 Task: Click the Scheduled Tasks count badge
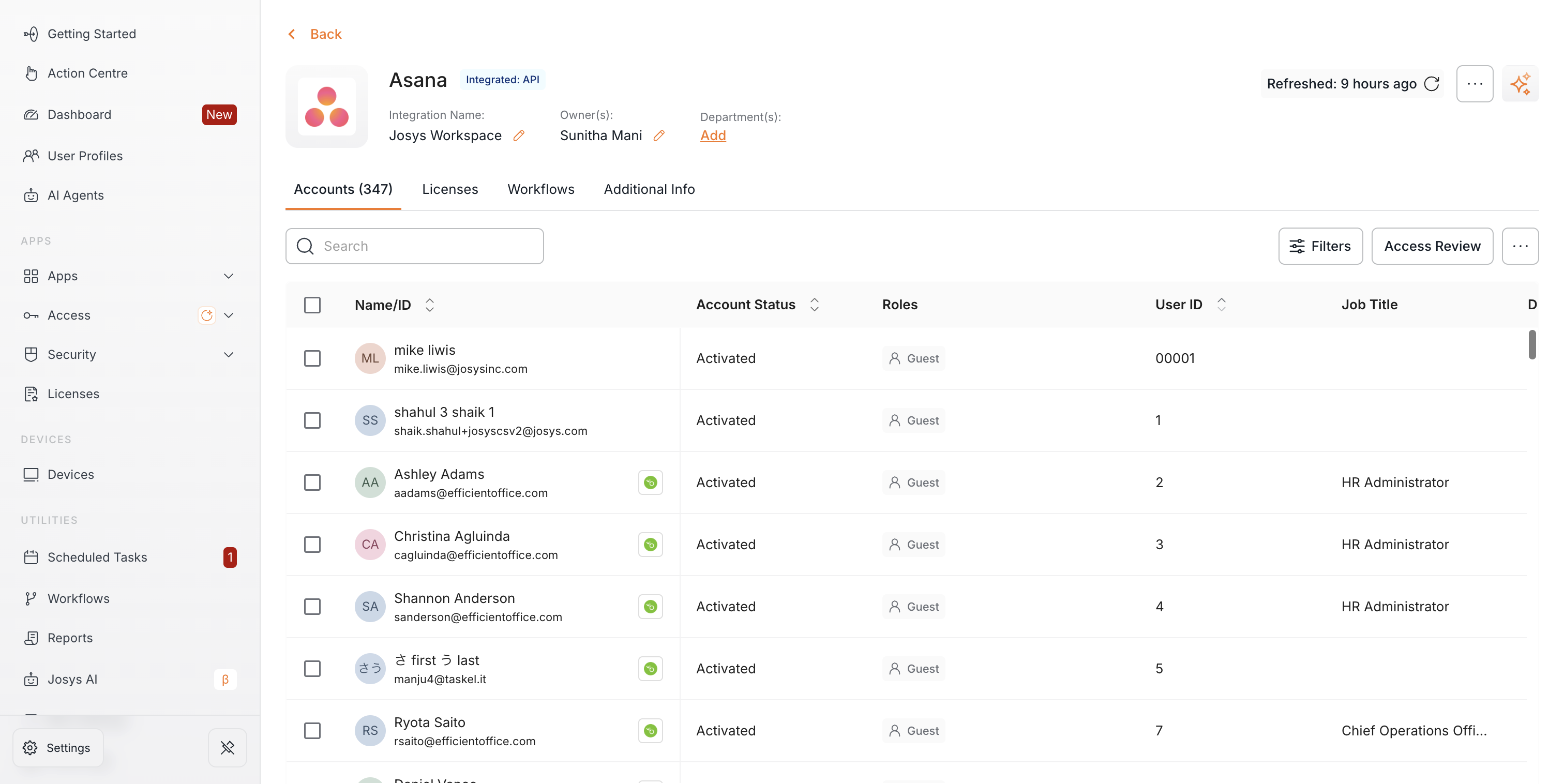230,557
